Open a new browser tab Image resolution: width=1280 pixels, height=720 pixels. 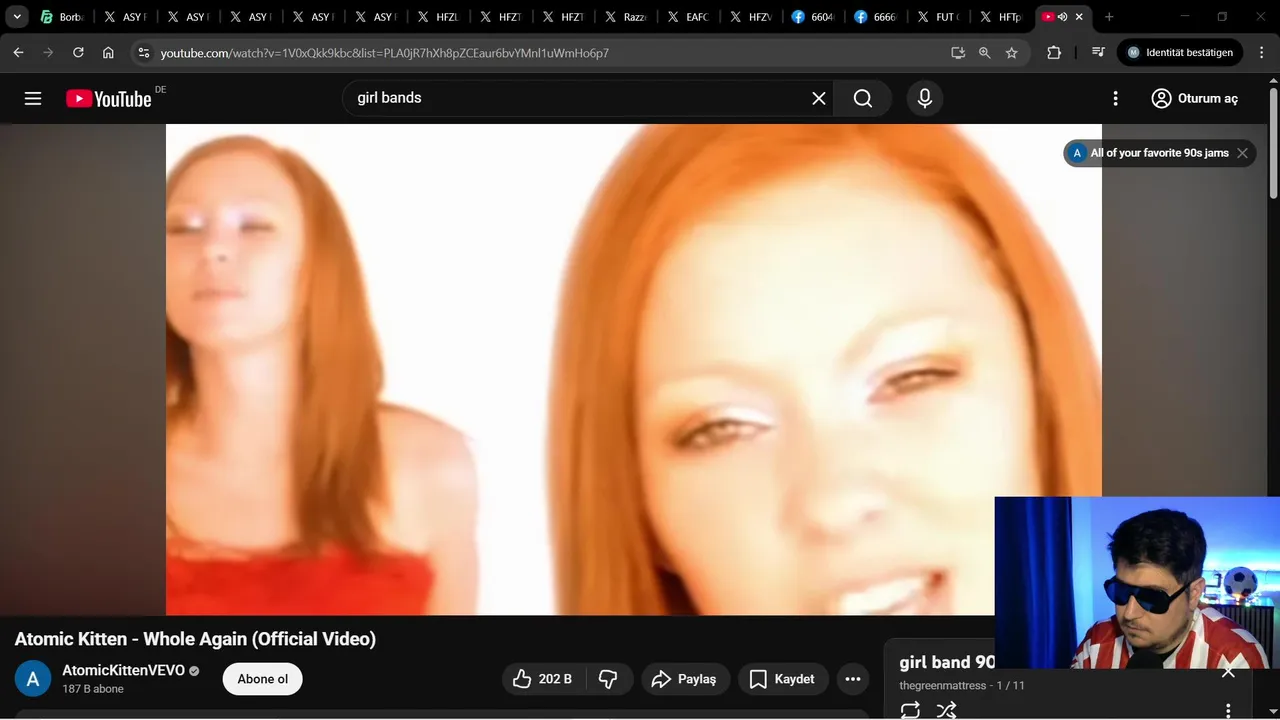(1109, 17)
